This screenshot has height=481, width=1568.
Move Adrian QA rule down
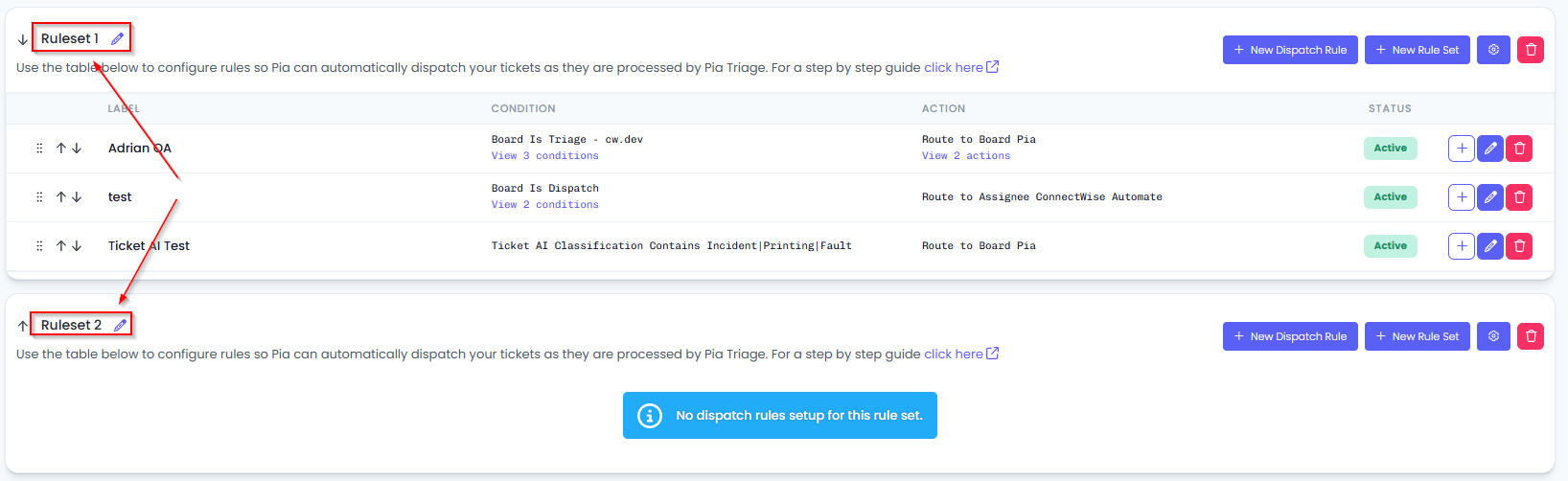pyautogui.click(x=77, y=149)
